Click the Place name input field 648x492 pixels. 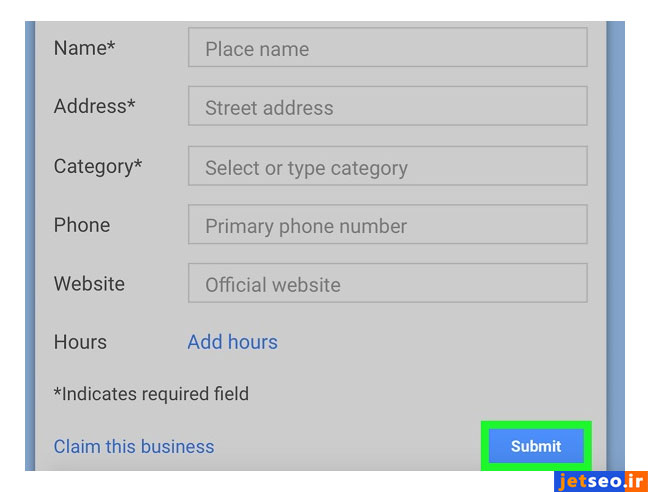tap(387, 48)
